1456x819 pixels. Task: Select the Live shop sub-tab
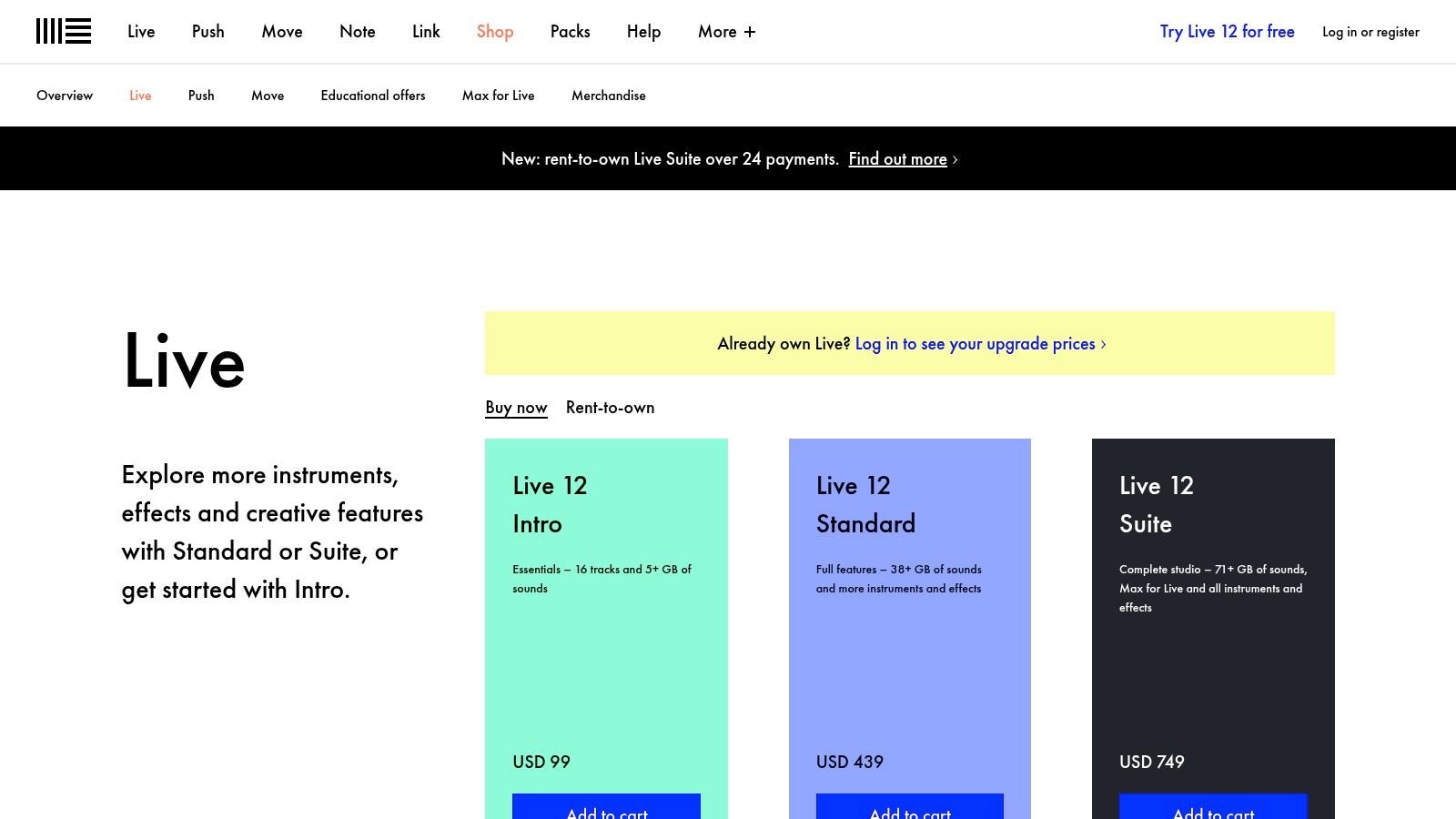(x=140, y=95)
